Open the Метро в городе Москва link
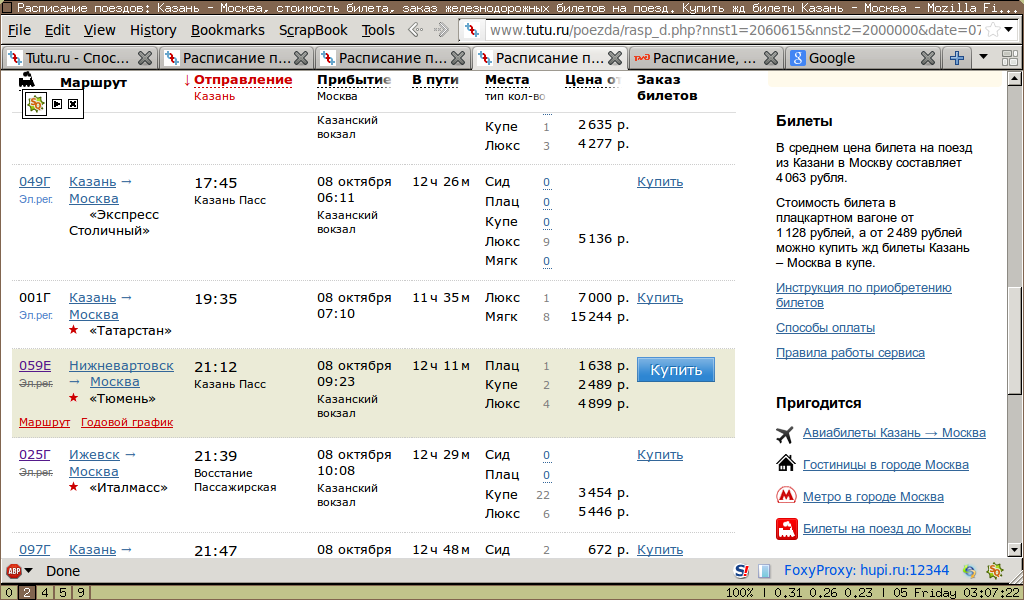This screenshot has height=600, width=1024. point(873,497)
